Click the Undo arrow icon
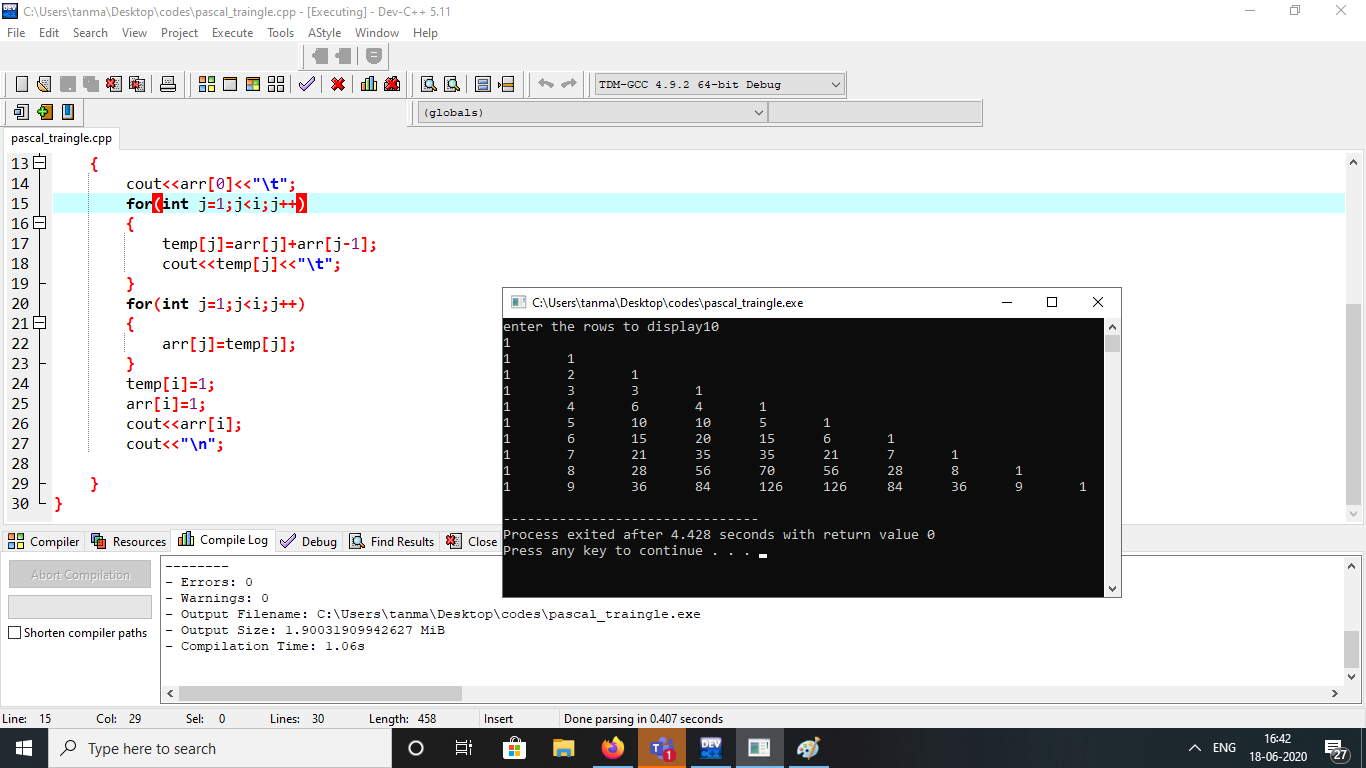Viewport: 1366px width, 768px height. tap(546, 84)
